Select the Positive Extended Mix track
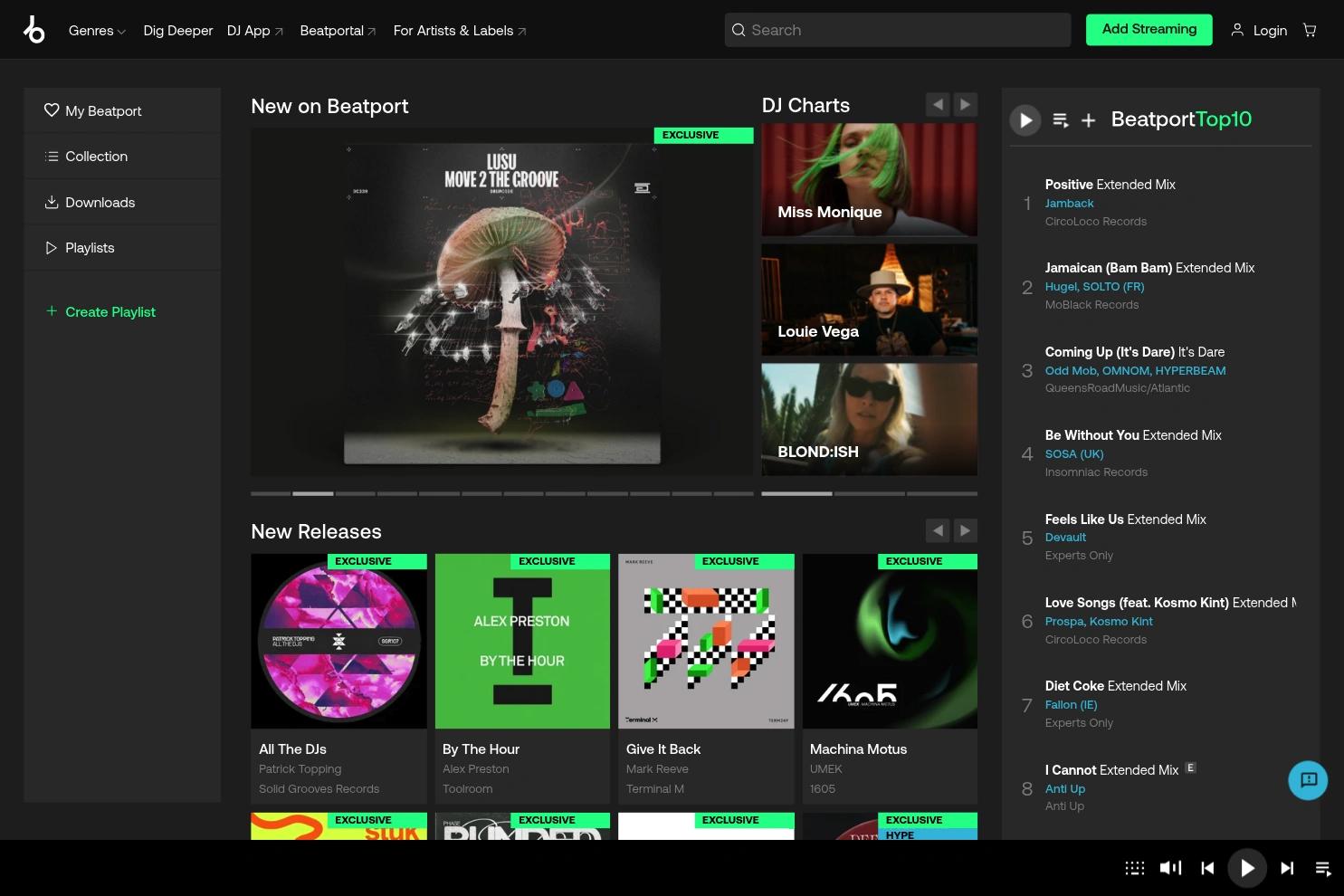 click(x=1110, y=185)
